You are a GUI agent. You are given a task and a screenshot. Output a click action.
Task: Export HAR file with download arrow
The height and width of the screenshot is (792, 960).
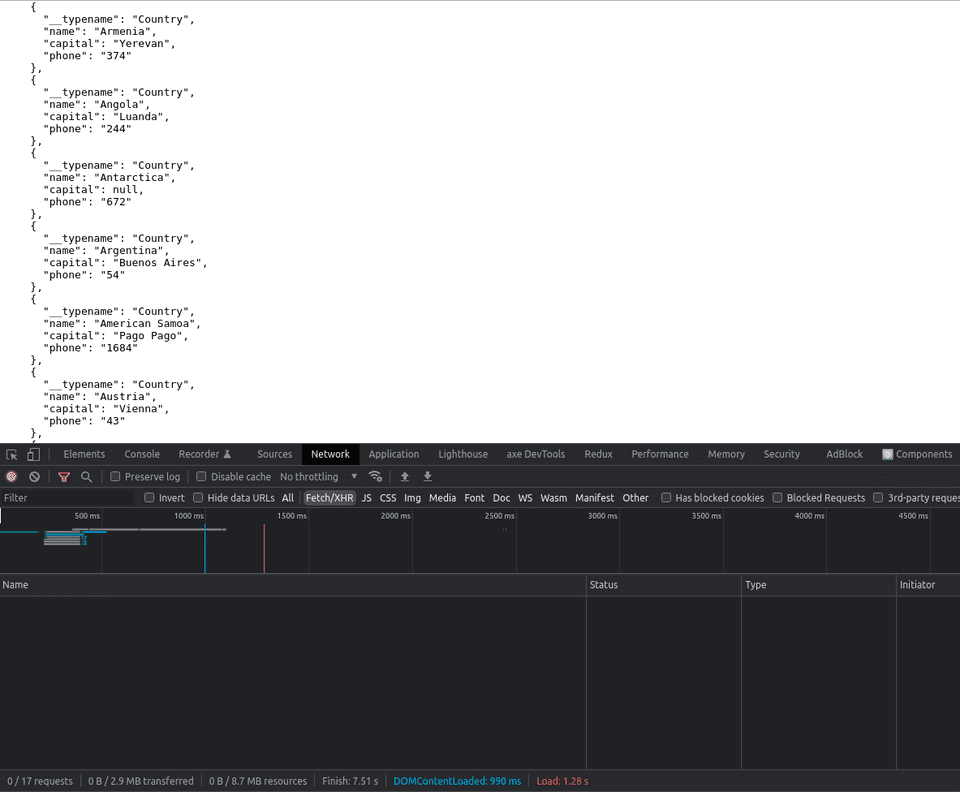pos(427,477)
